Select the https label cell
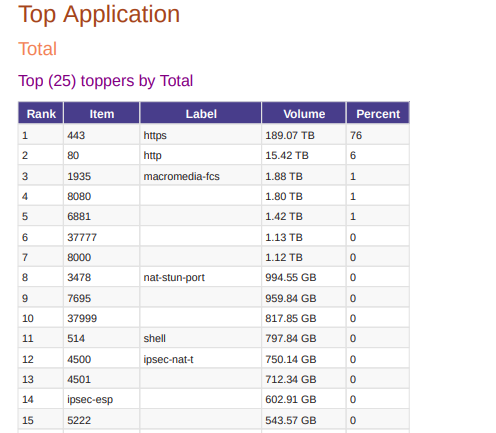The width and height of the screenshot is (496, 433). click(201, 135)
